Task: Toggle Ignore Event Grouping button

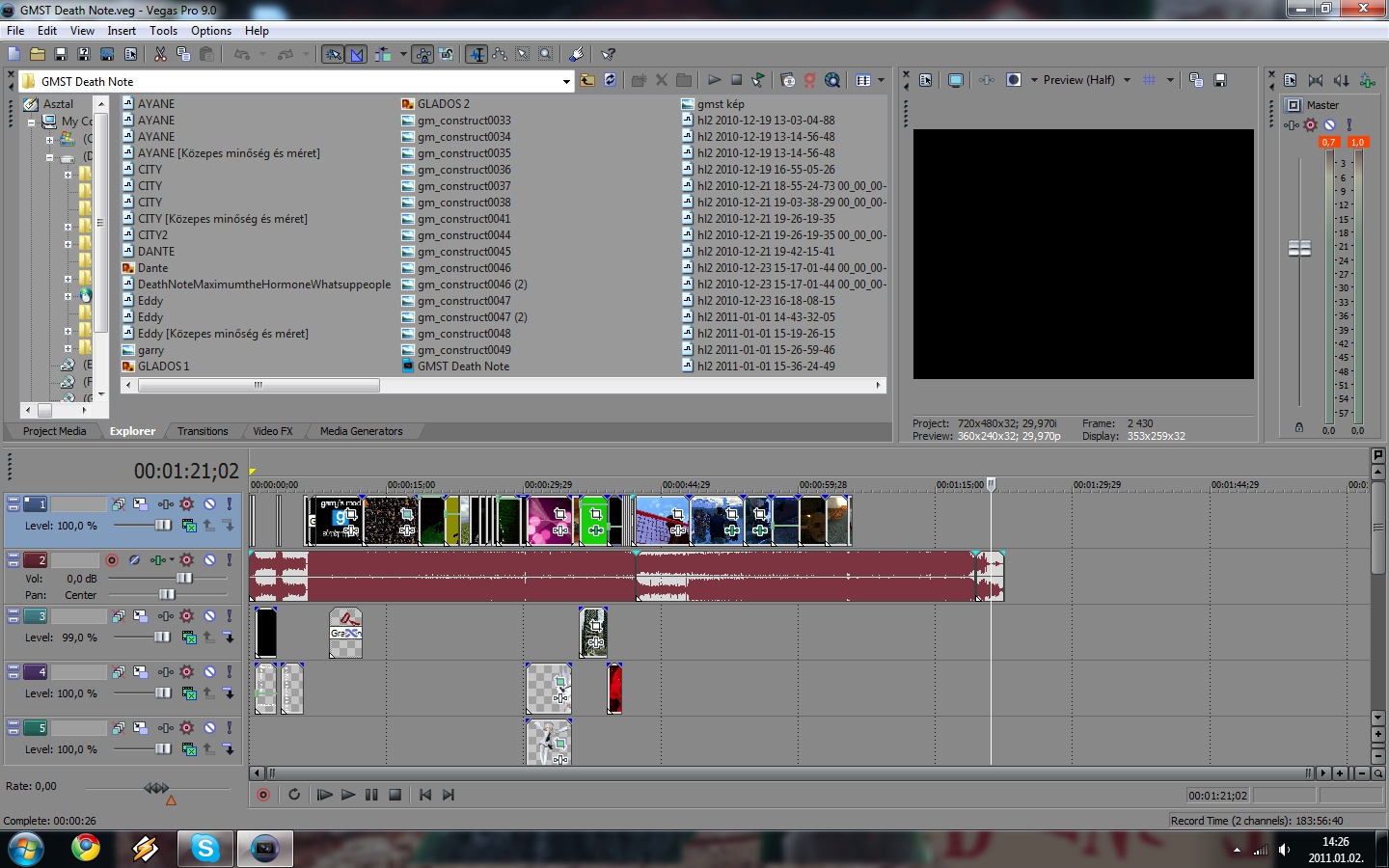Action: coord(446,54)
